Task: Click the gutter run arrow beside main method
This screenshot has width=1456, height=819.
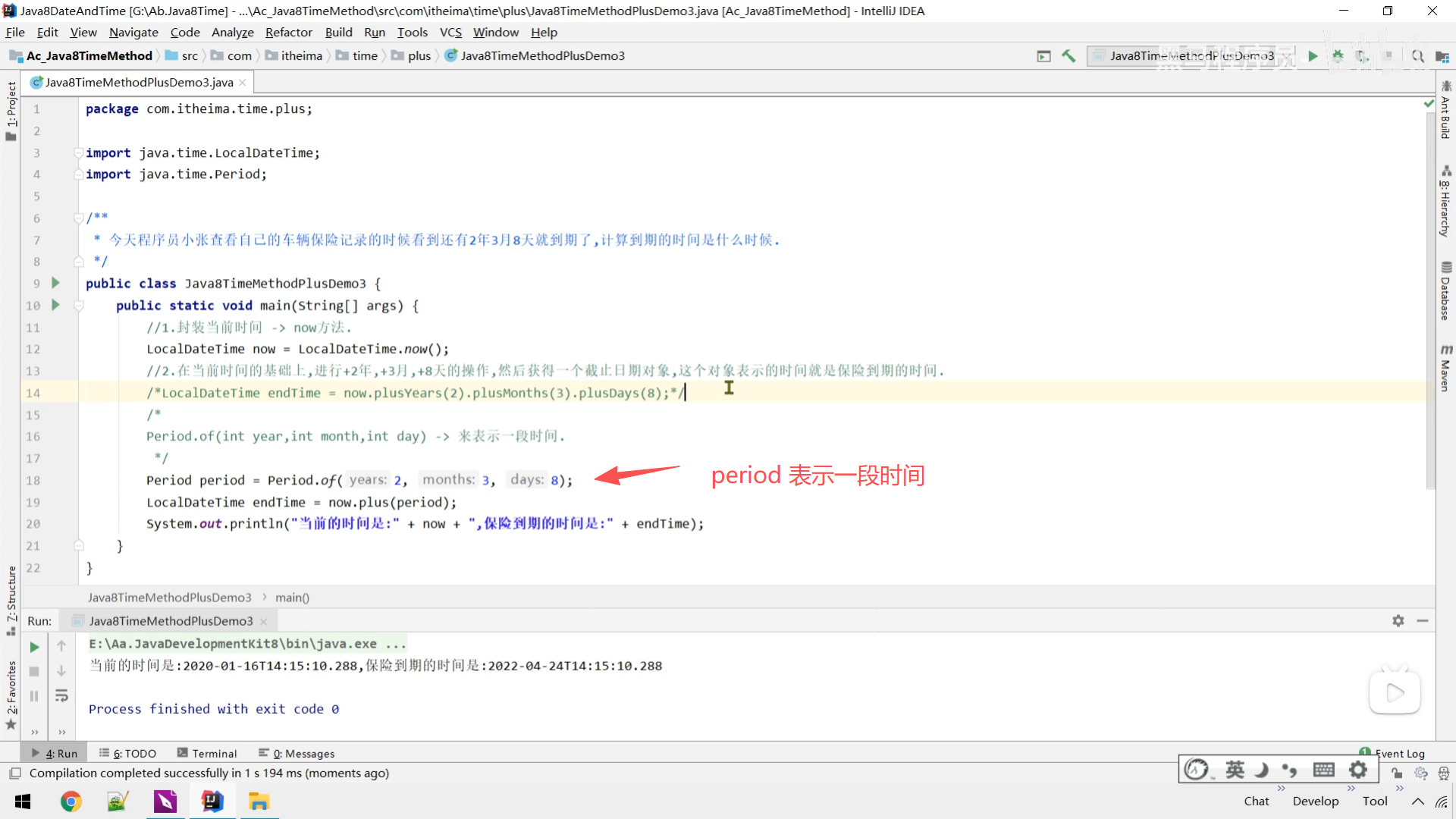Action: coord(55,305)
